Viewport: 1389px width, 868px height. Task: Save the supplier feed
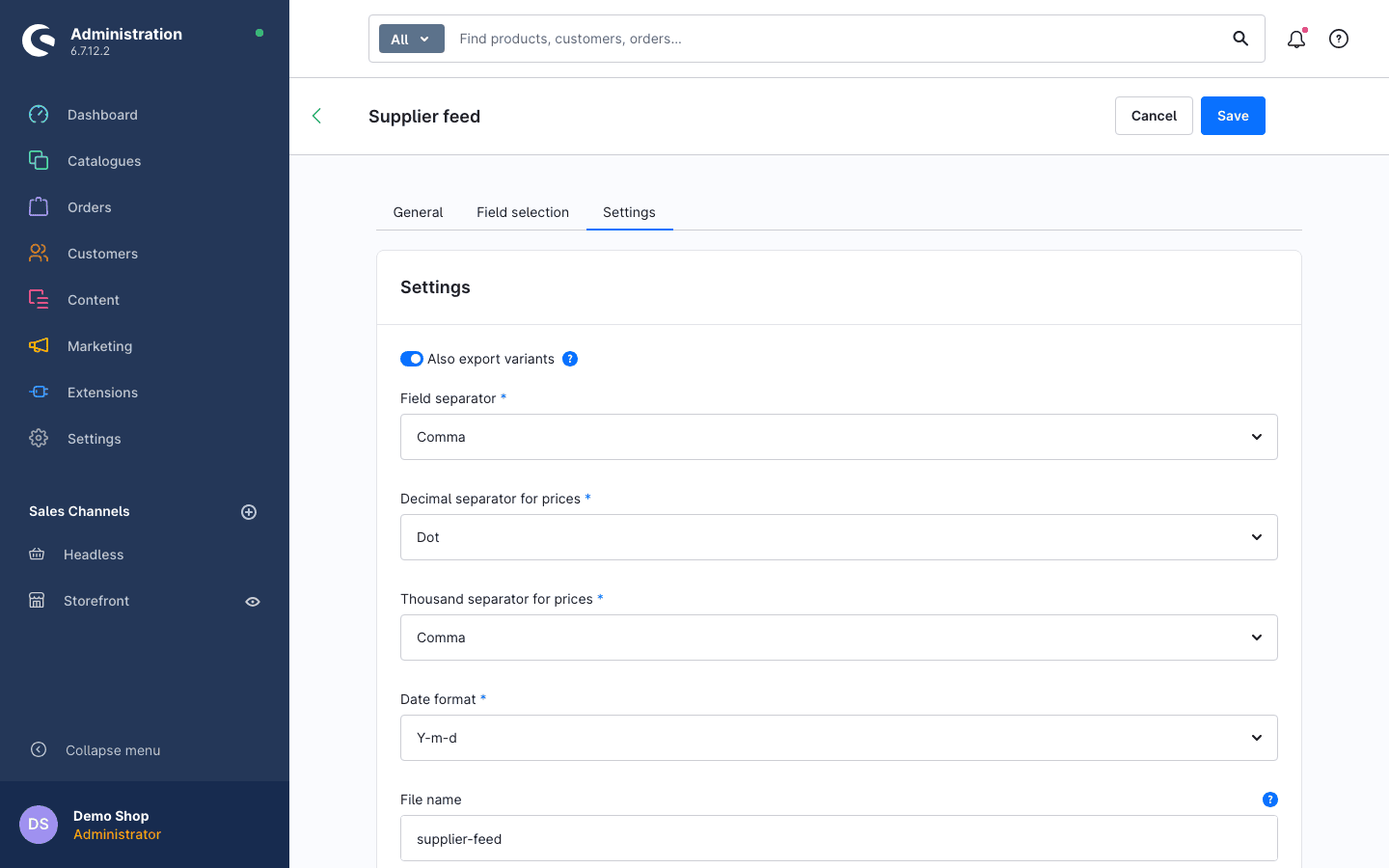point(1233,116)
